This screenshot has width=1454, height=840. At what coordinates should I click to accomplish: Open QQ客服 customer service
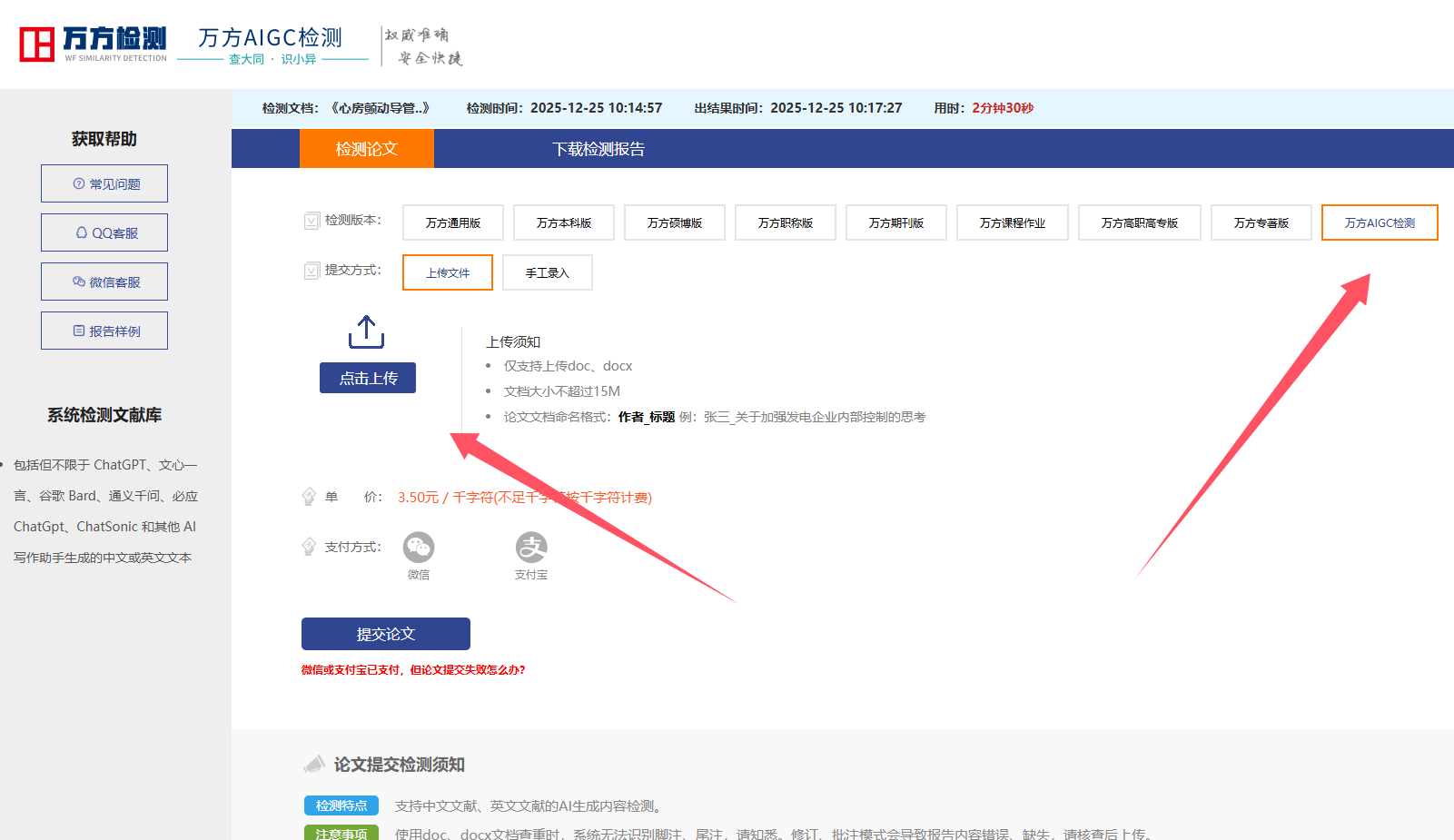click(x=104, y=232)
